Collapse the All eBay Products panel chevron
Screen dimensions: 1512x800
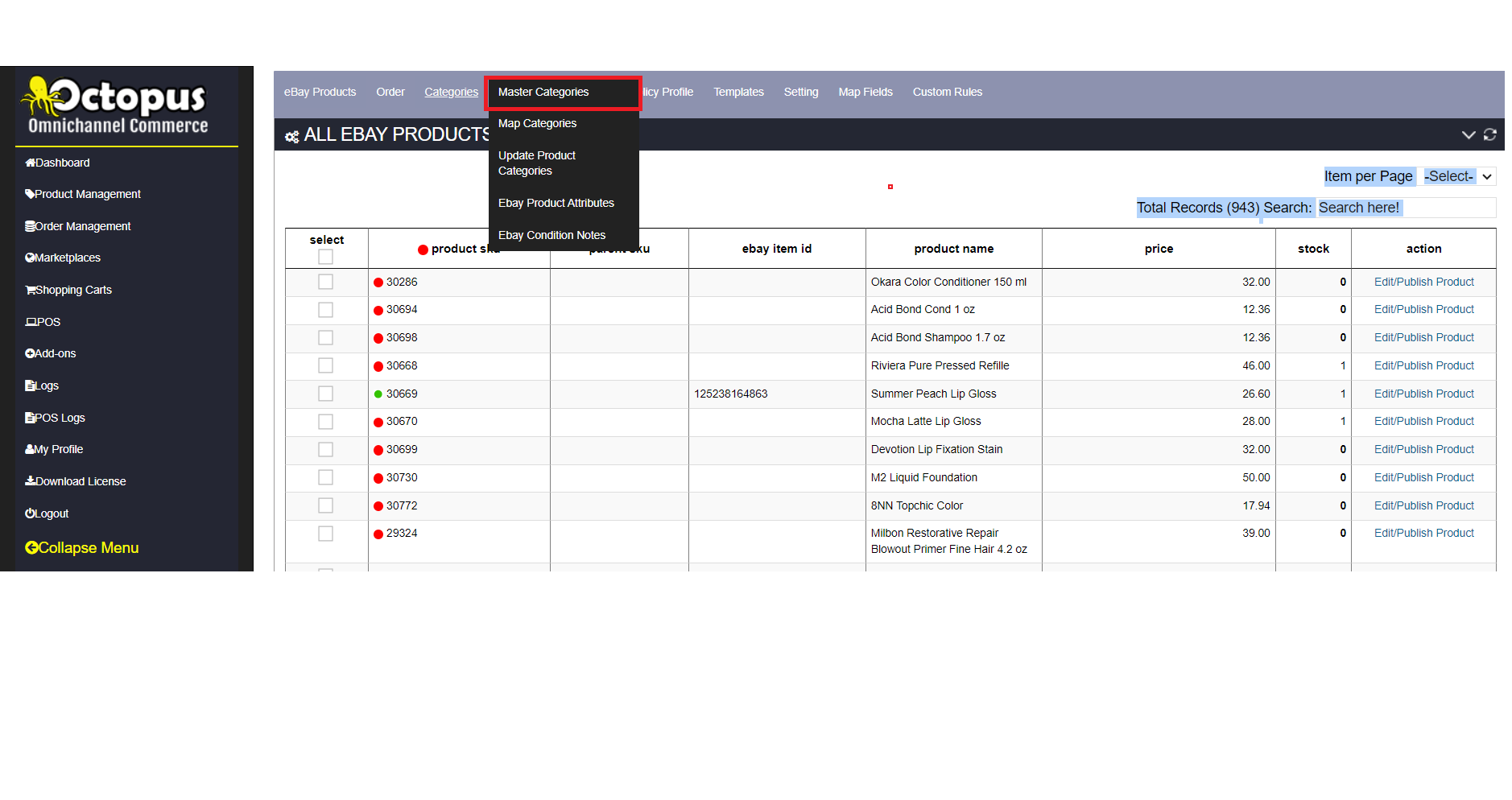(x=1469, y=134)
